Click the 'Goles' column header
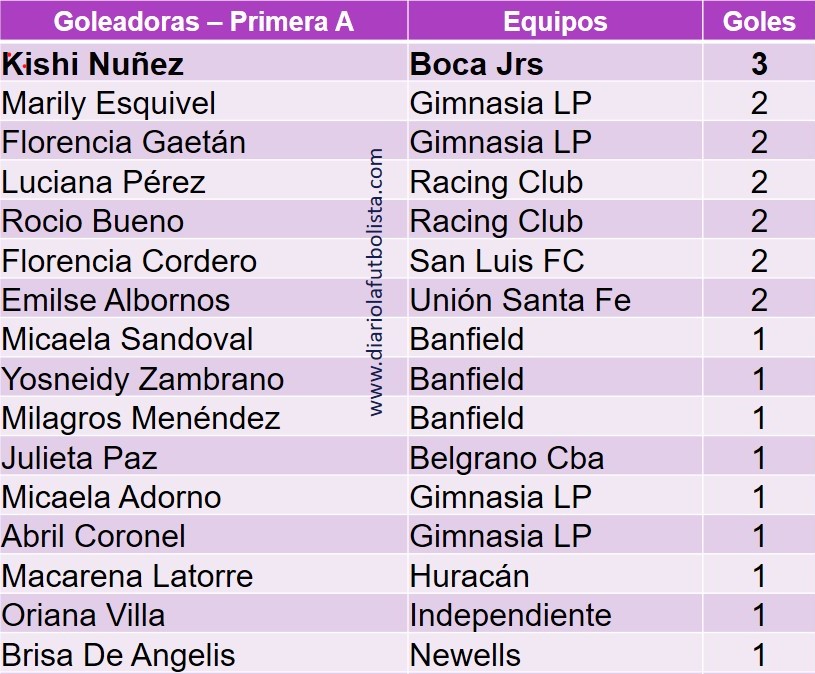Screen dimensions: 815x674 759,21
